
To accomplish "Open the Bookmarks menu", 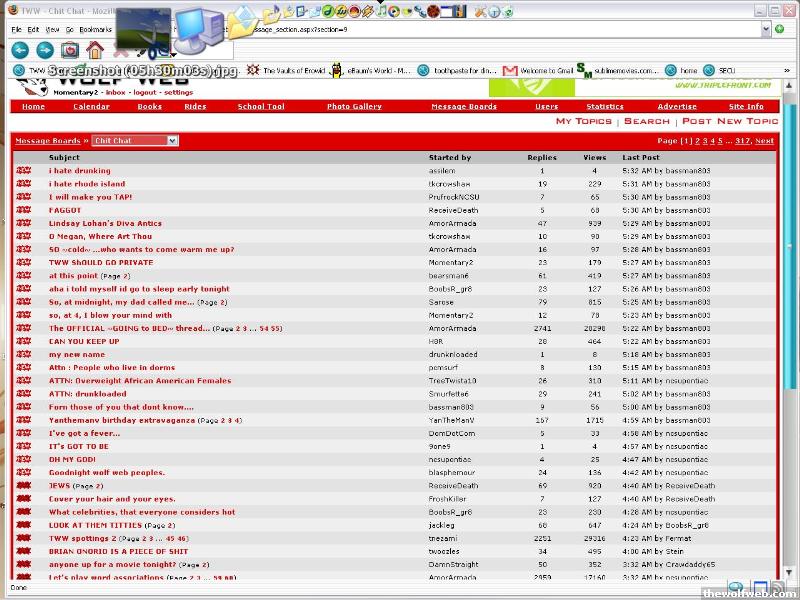I will point(96,30).
